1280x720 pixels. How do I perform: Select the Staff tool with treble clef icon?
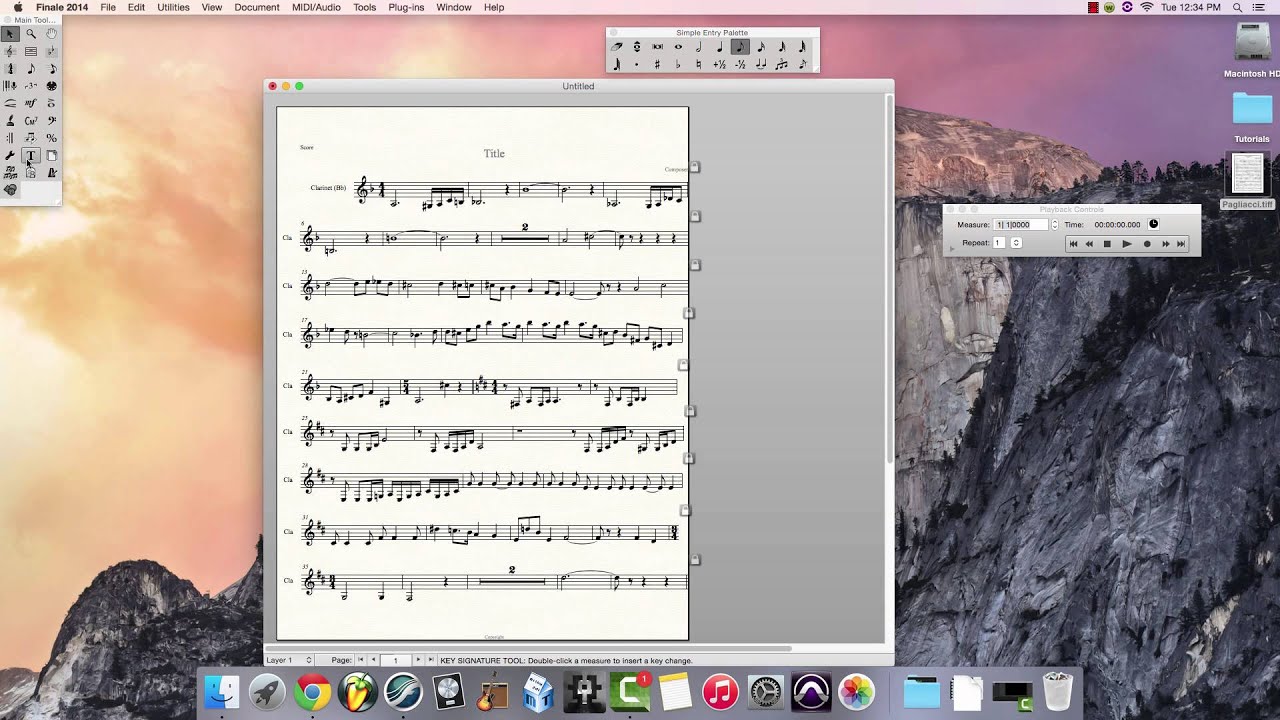click(10, 51)
